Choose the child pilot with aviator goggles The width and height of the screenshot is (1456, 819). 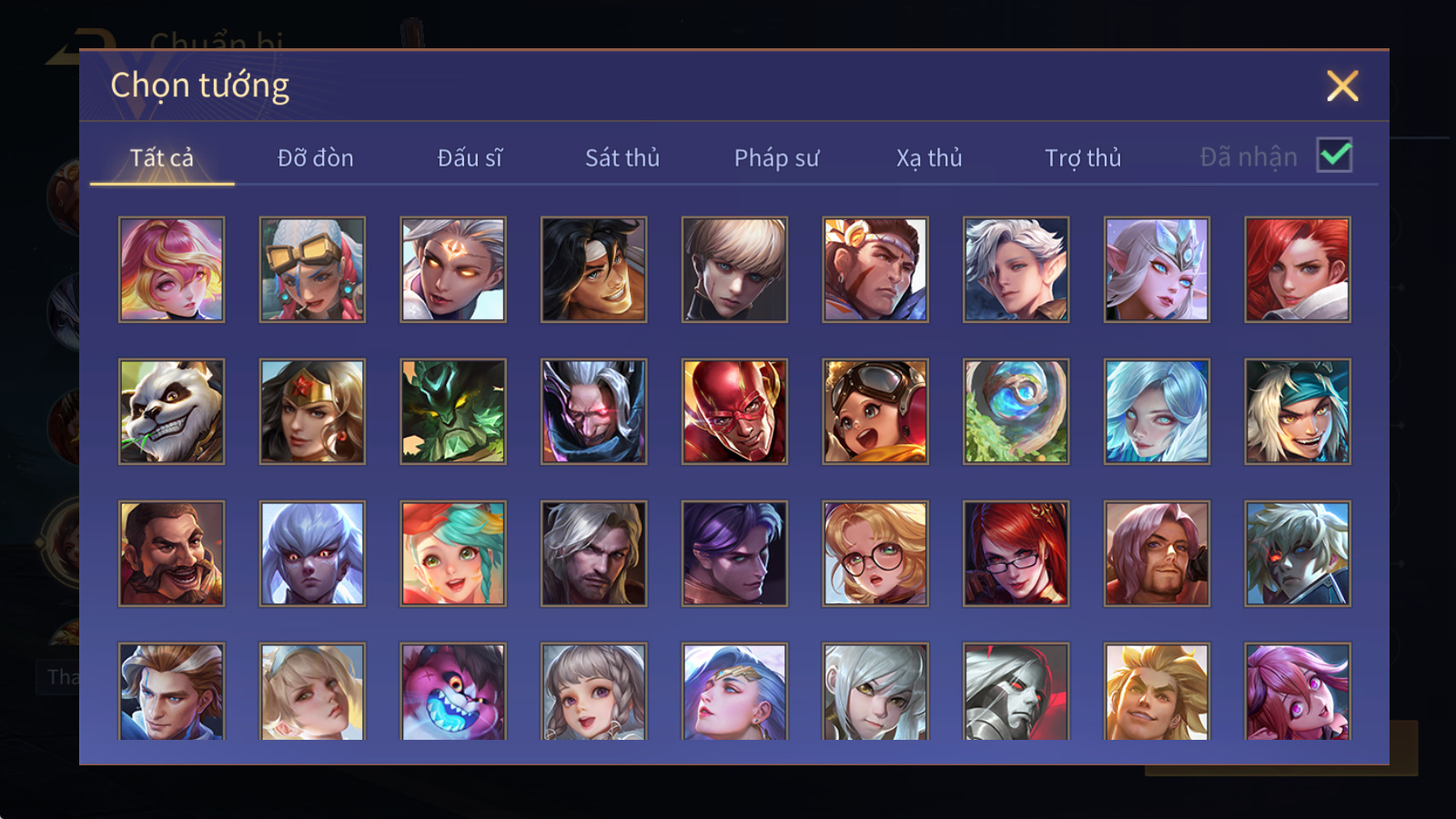click(x=875, y=411)
